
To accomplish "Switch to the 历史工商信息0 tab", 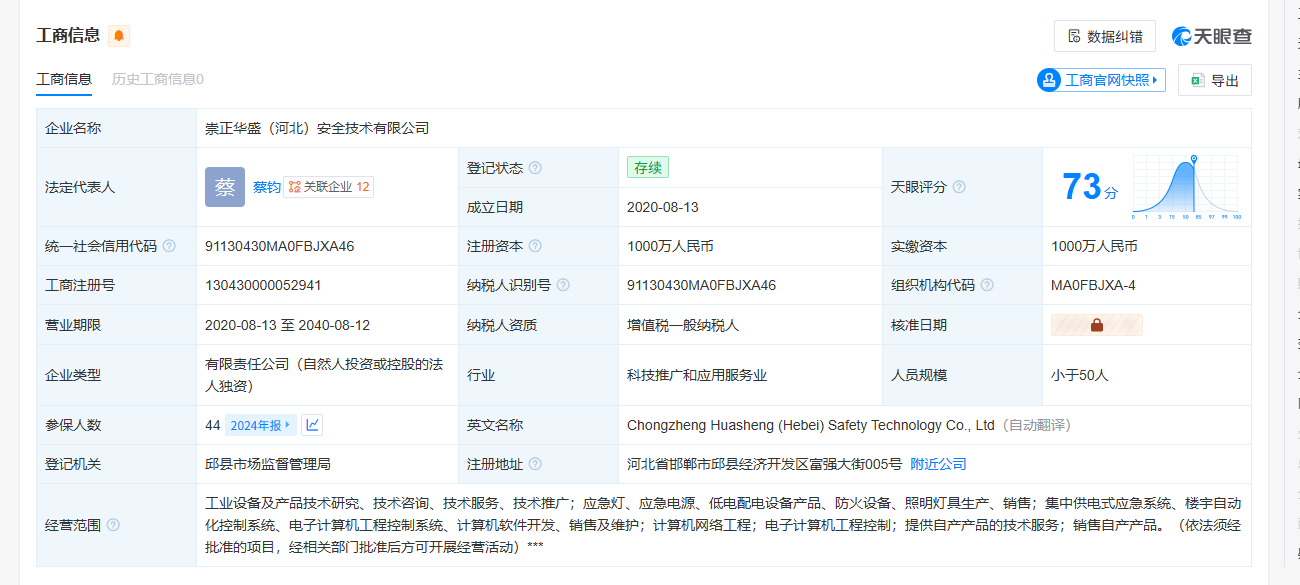I will 158,79.
